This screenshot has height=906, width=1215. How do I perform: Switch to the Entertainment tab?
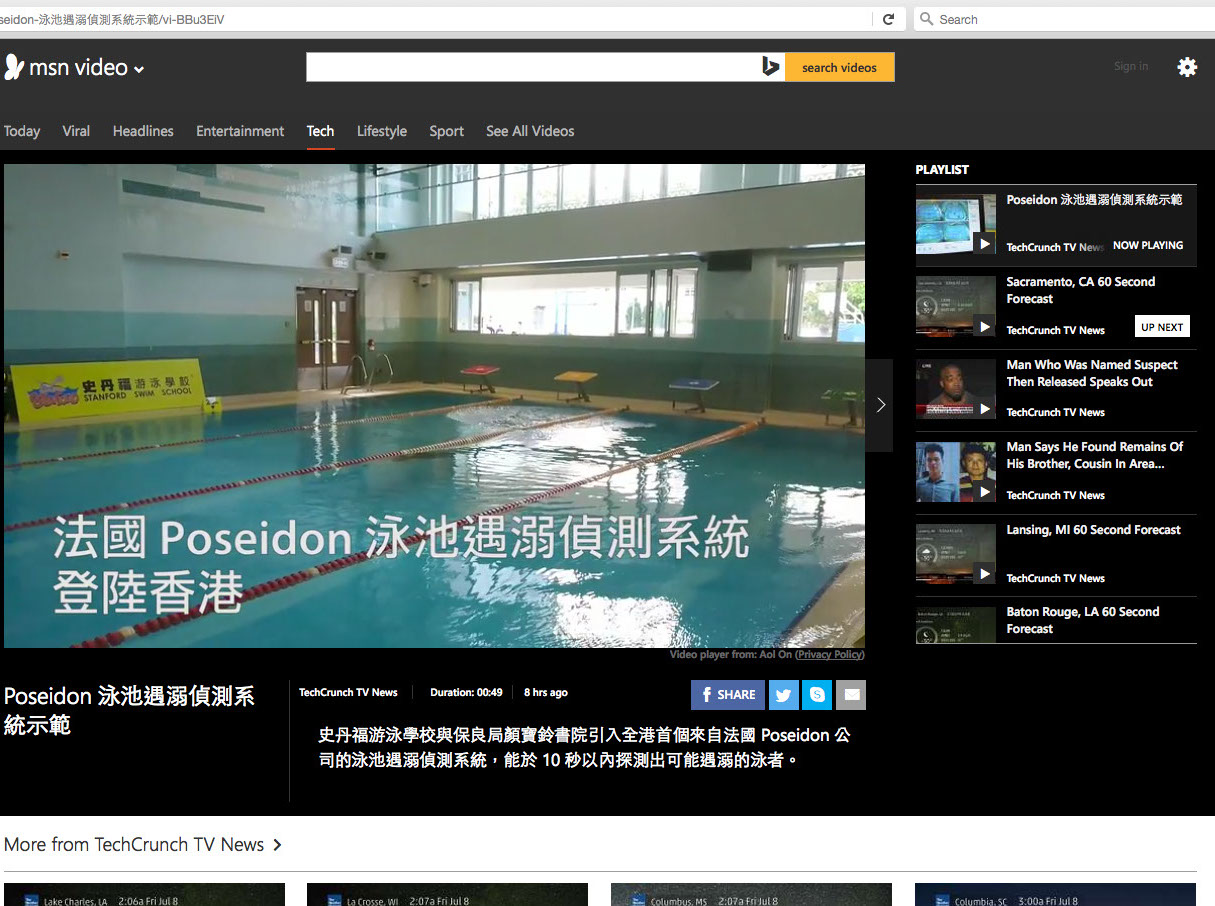pos(240,131)
